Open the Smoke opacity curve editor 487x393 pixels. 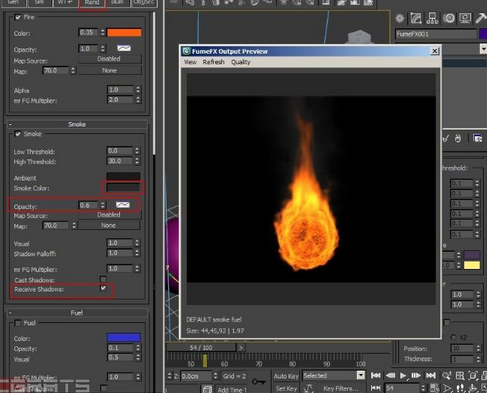123,205
